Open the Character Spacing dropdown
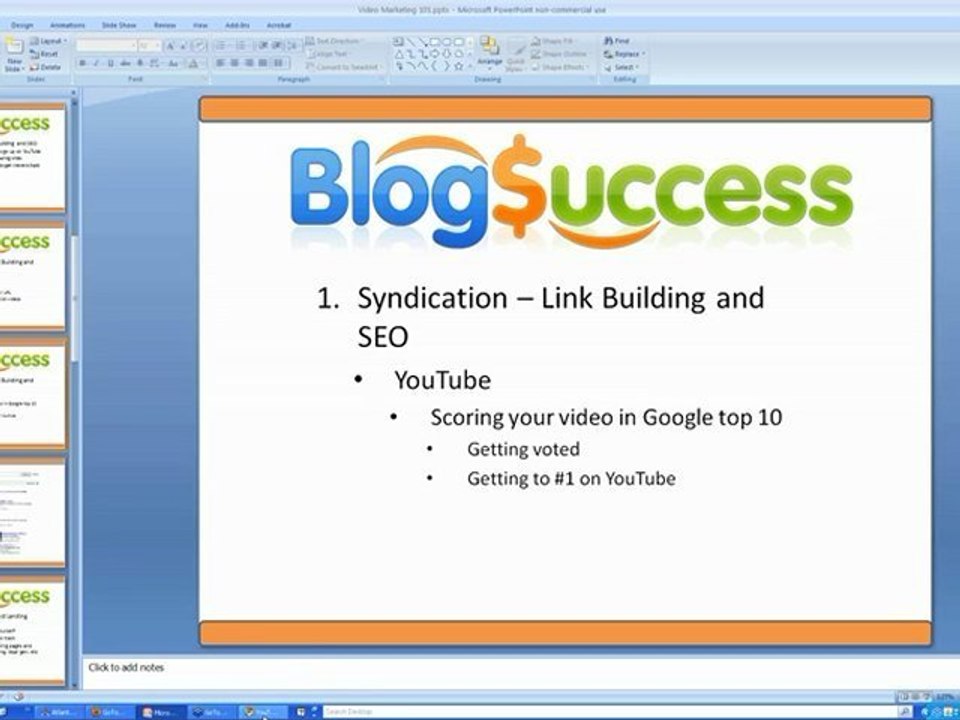Screen dimensions: 960x720 (155, 63)
